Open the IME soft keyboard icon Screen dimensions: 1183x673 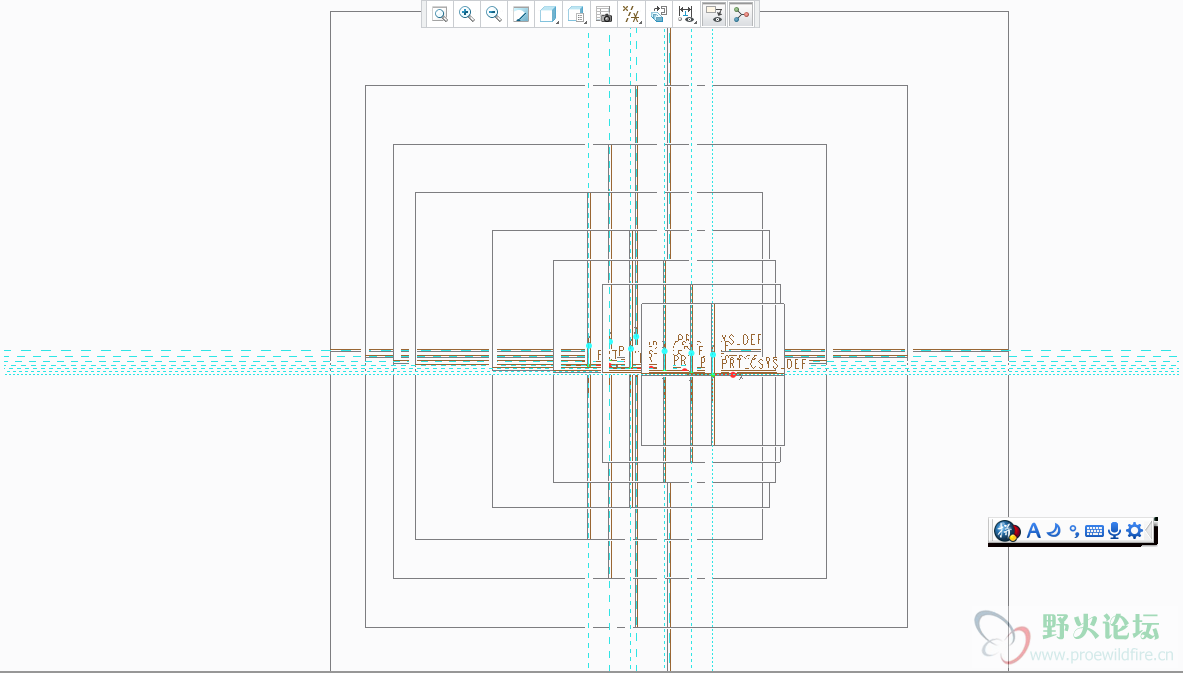coord(1094,531)
